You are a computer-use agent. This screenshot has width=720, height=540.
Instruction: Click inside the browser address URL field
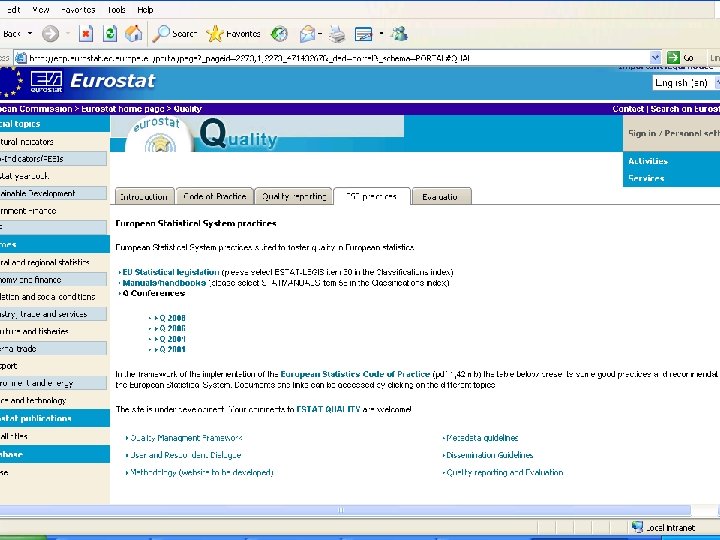click(x=338, y=58)
